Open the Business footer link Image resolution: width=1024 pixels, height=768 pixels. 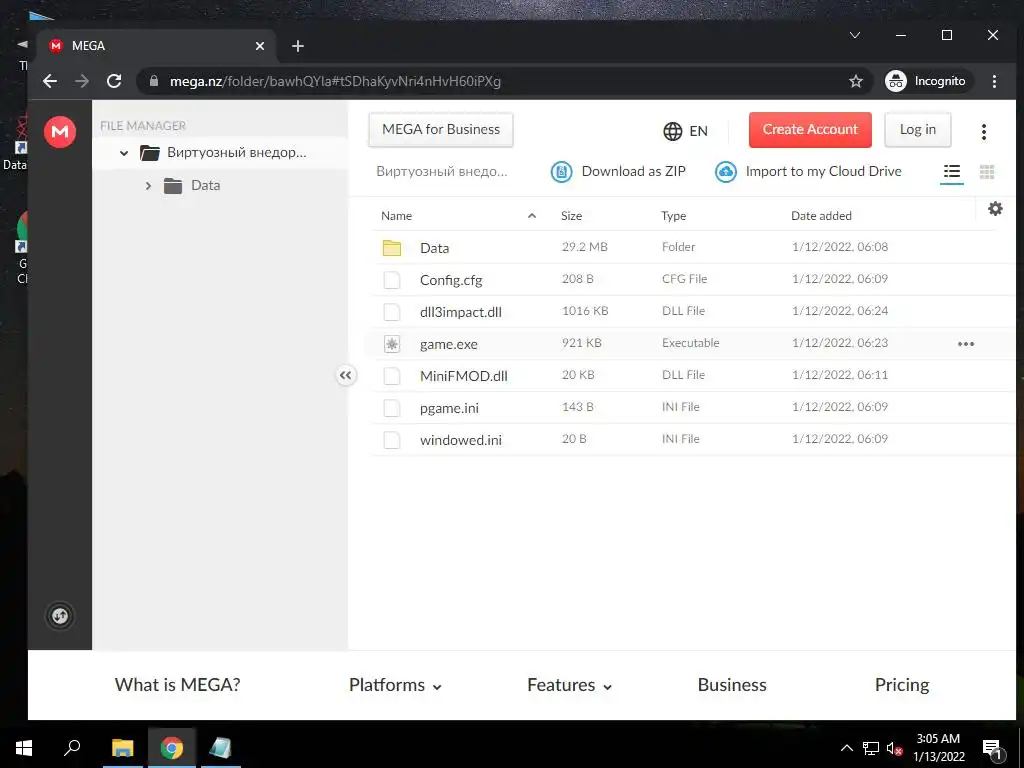(732, 684)
